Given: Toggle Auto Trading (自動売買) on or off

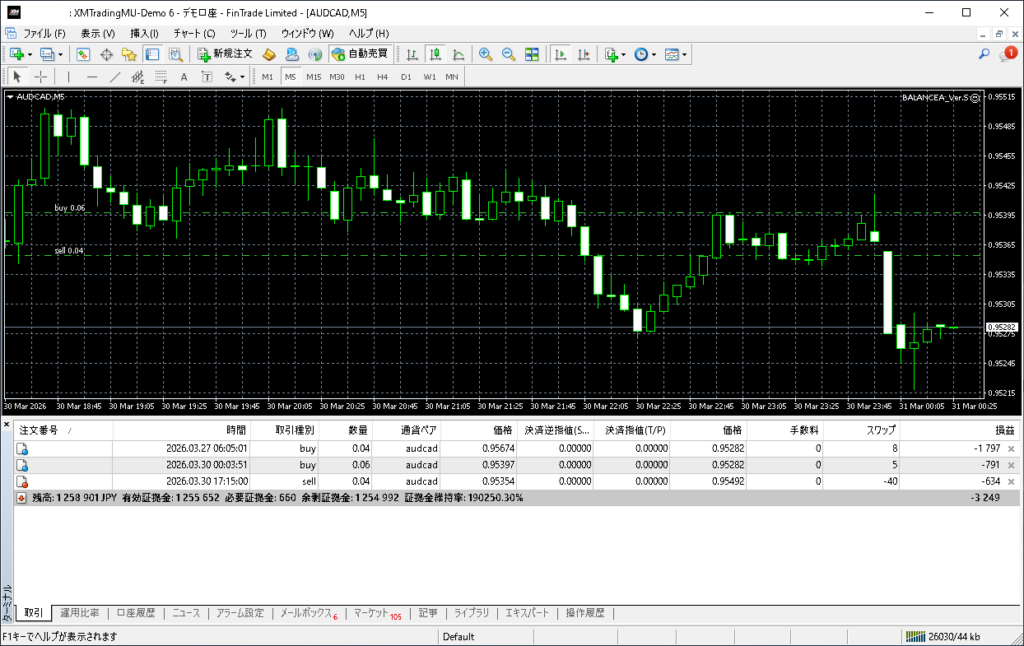Looking at the screenshot, I should click(x=359, y=54).
